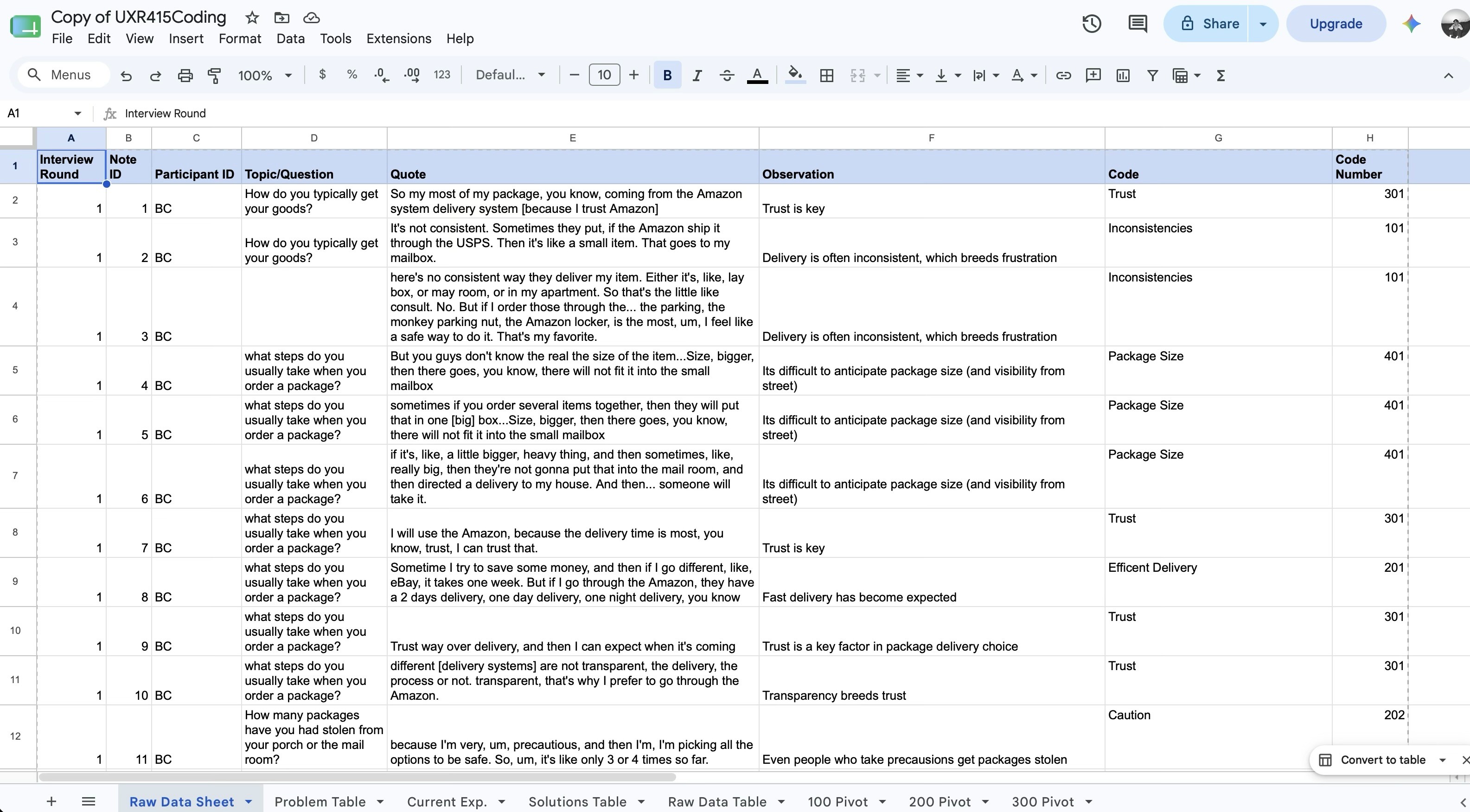Click the Insert link icon
Image resolution: width=1470 pixels, height=812 pixels.
coord(1063,75)
